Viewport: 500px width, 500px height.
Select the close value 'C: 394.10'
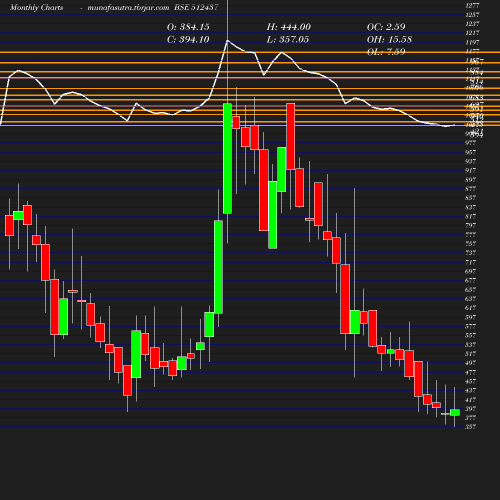(x=188, y=39)
